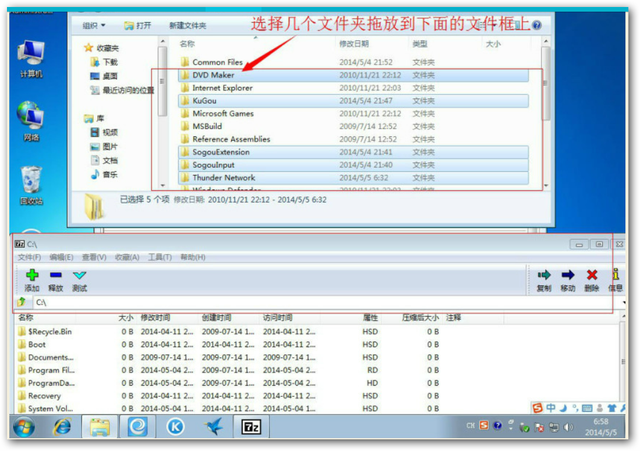Select the 回收站 recycle bin desktop icon
Image resolution: width=640 pixels, height=451 pixels.
point(31,185)
